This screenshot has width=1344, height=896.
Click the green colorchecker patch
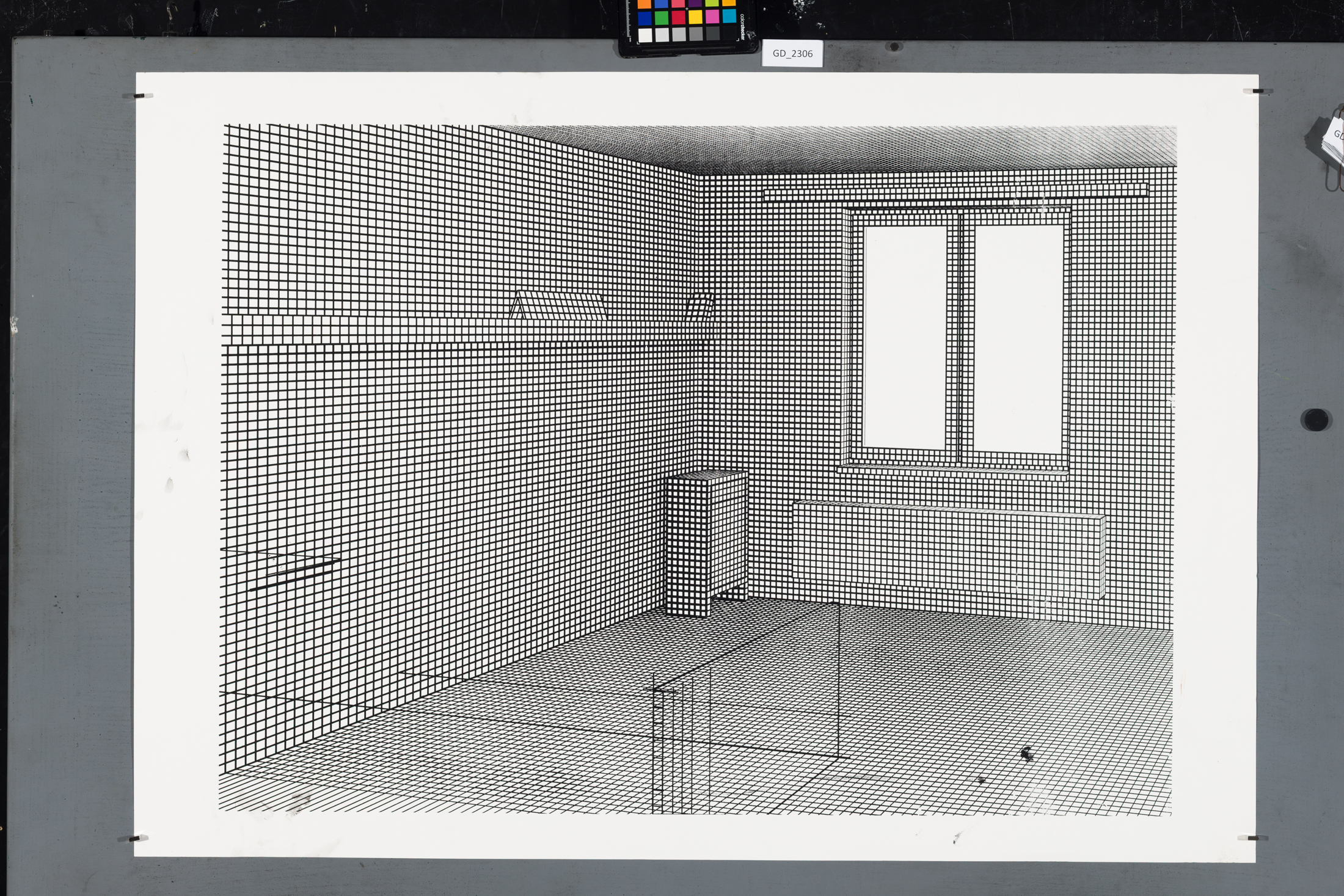(662, 18)
